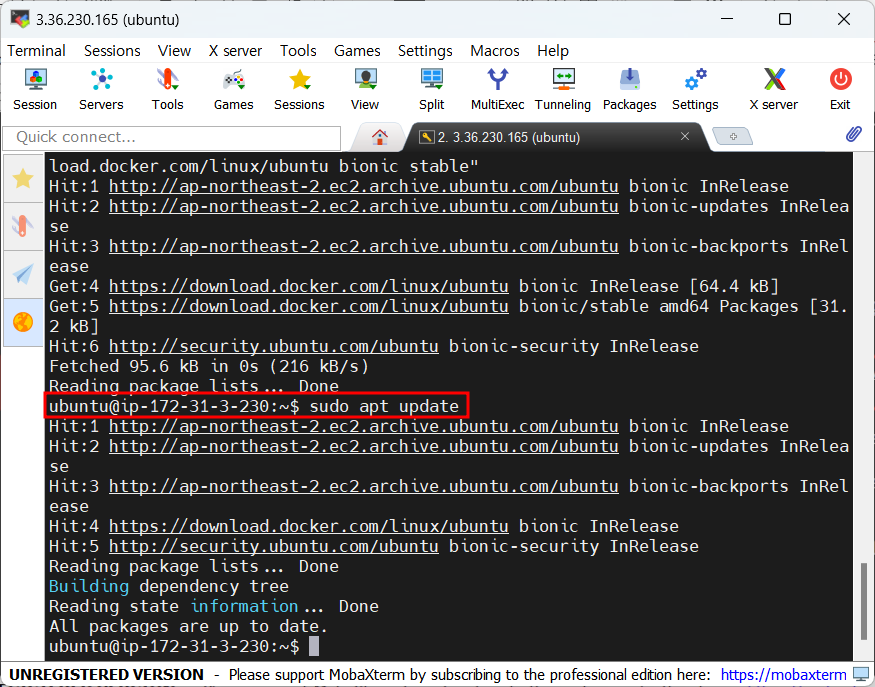Image resolution: width=875 pixels, height=687 pixels.
Task: Open the X server menu
Action: tap(235, 51)
